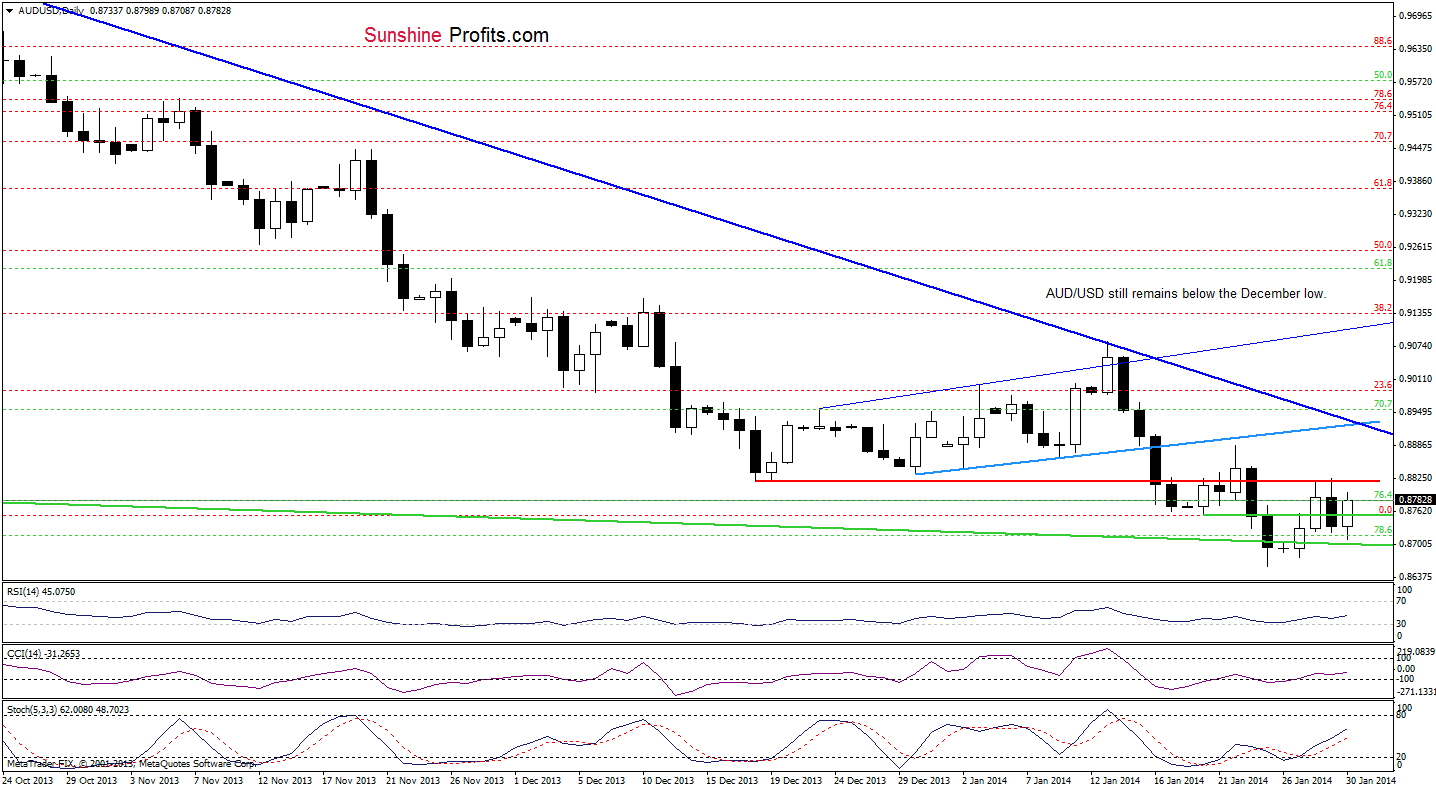The width and height of the screenshot is (1436, 789).
Task: Click the -271.1331 value on CCI scale
Action: point(1416,691)
